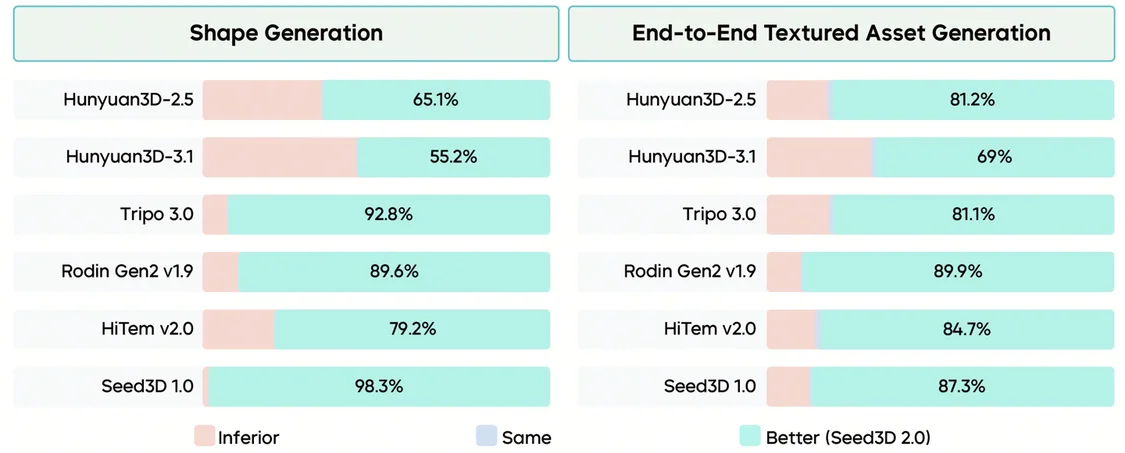Click the Inferior legend color swatch
The image size is (1125, 453).
(204, 437)
